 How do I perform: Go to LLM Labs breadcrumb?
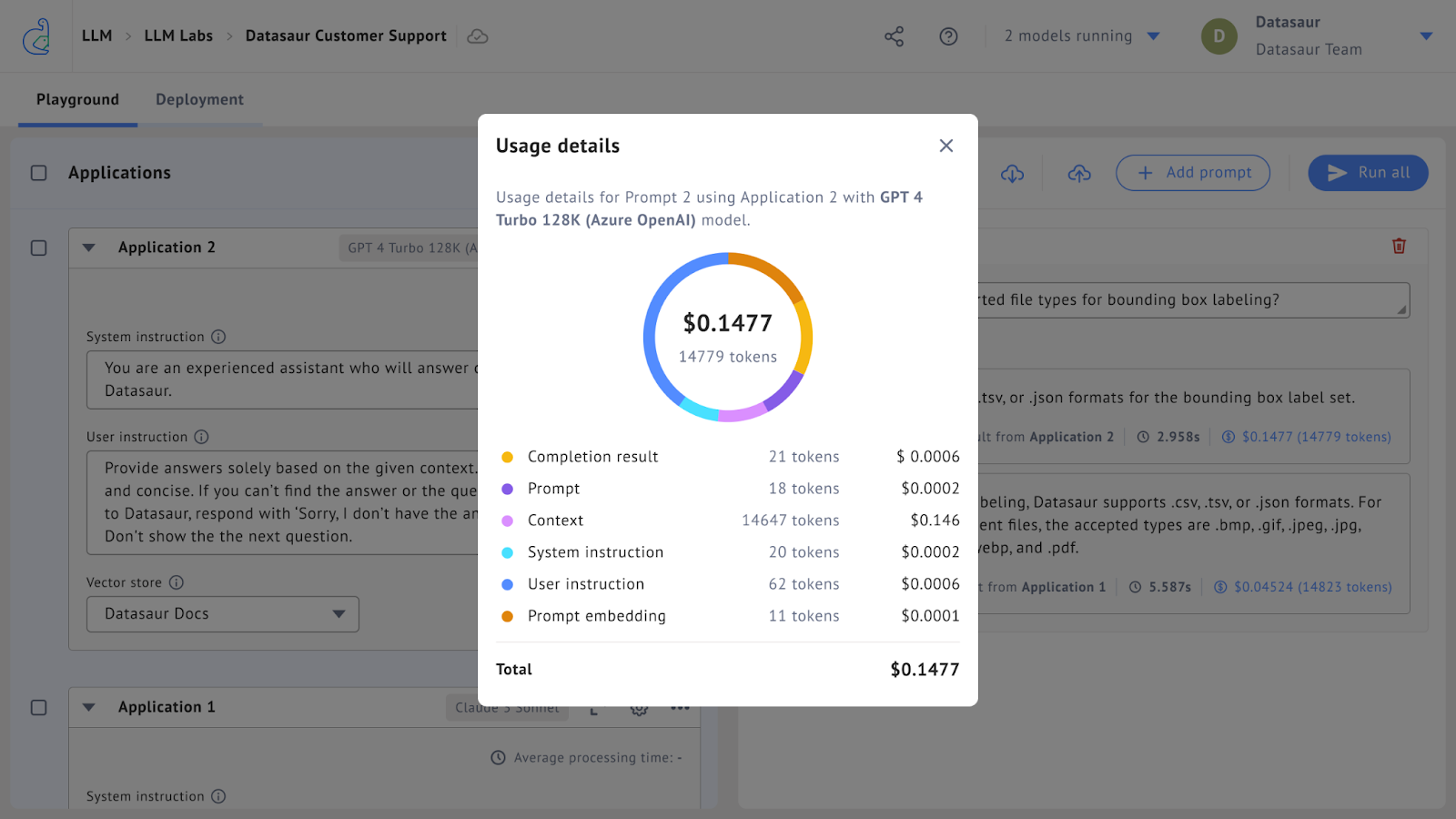click(178, 36)
